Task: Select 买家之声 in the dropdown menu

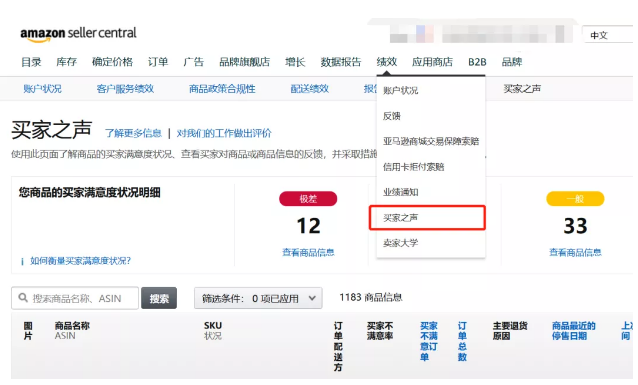Action: click(x=427, y=218)
